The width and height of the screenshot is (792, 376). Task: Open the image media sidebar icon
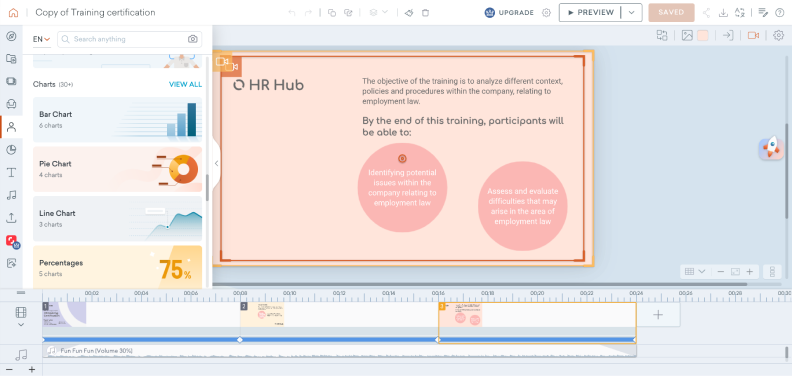[x=11, y=263]
